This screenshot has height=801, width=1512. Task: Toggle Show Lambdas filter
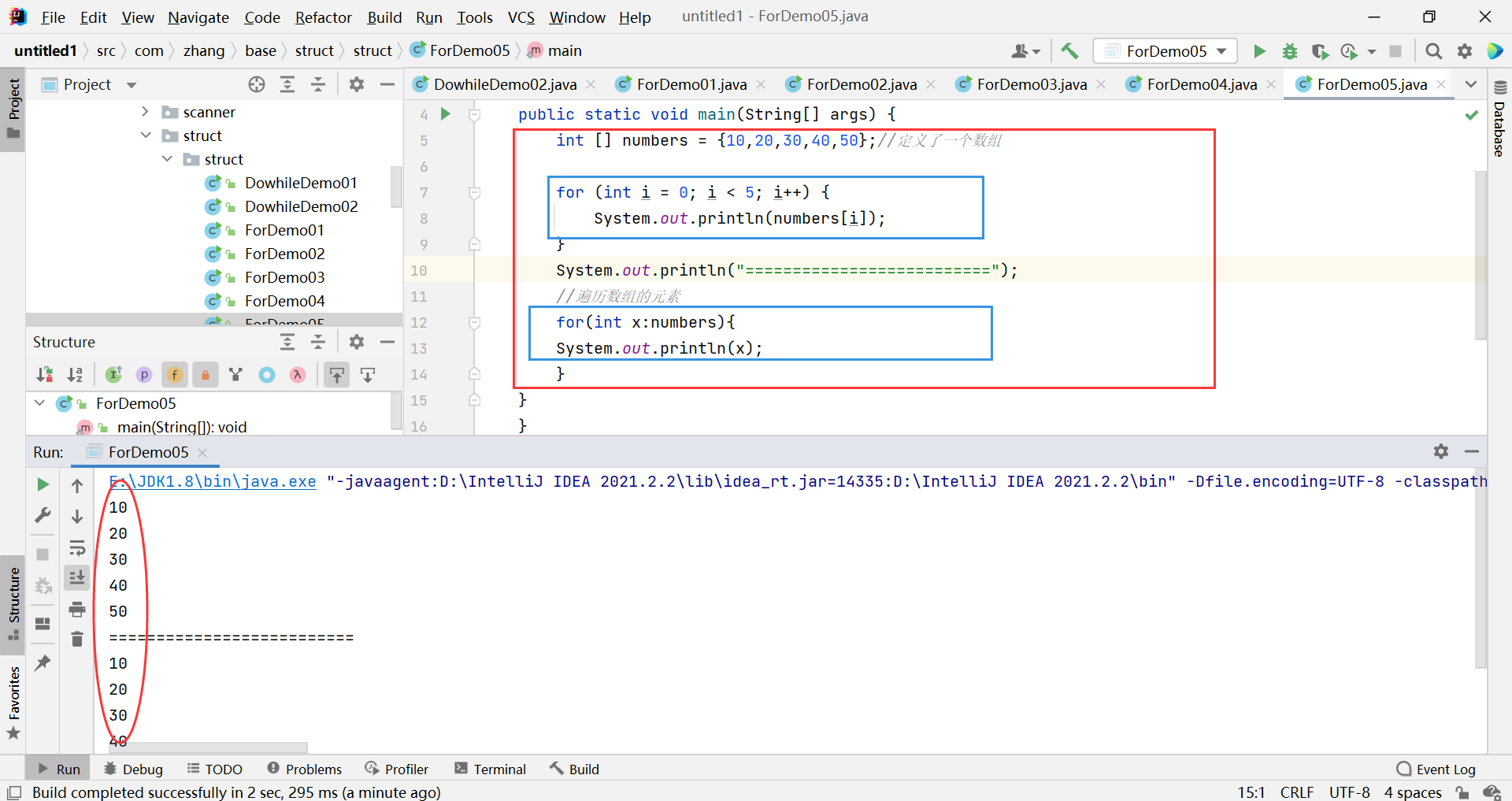coord(298,375)
